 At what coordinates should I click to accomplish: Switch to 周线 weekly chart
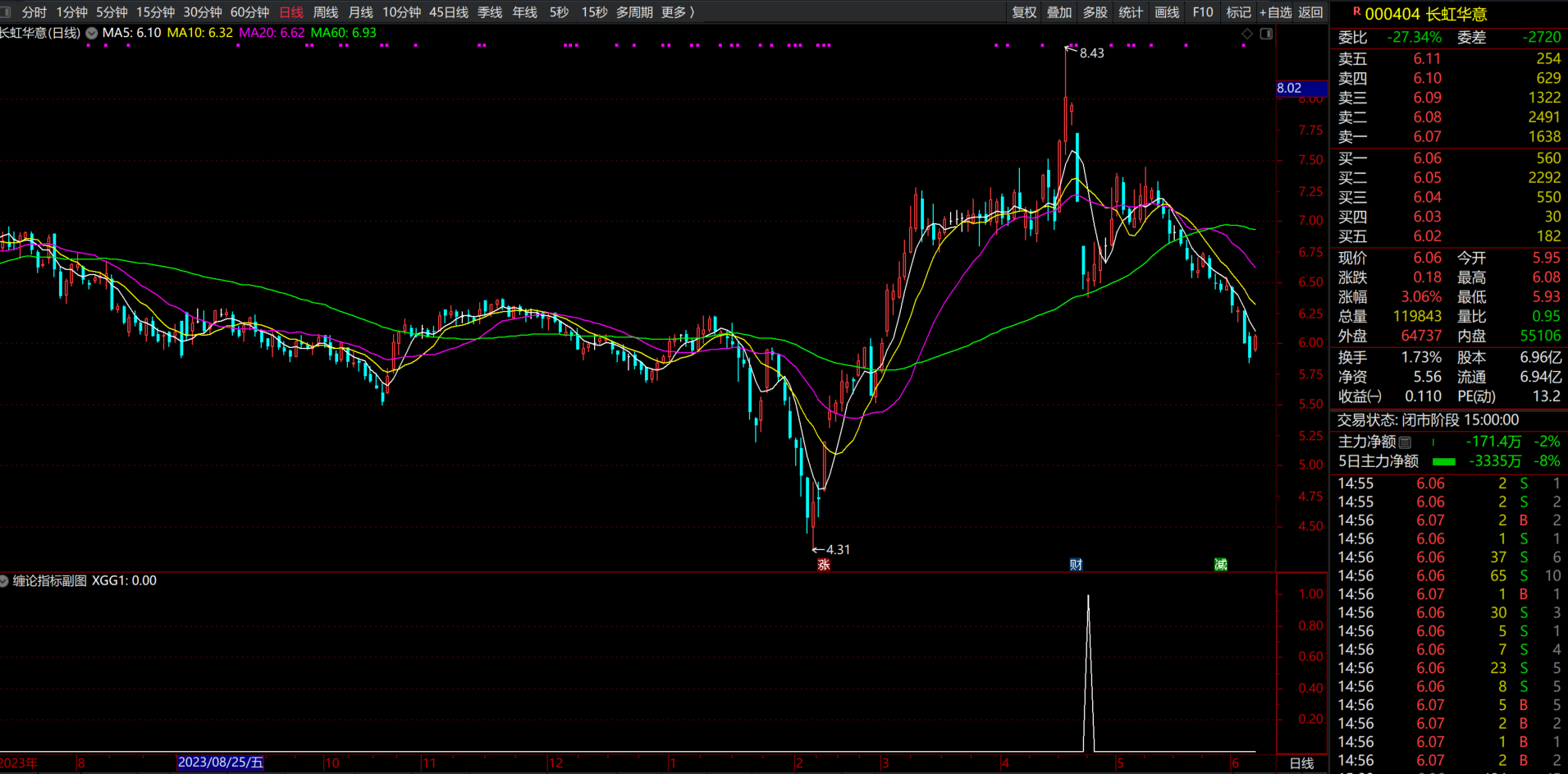[326, 12]
